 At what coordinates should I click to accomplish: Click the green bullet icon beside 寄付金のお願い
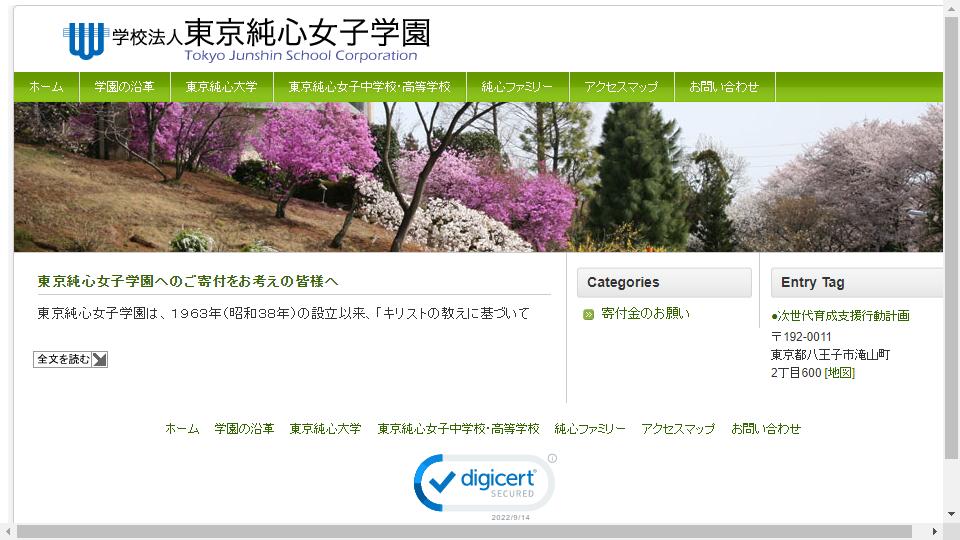[588, 315]
